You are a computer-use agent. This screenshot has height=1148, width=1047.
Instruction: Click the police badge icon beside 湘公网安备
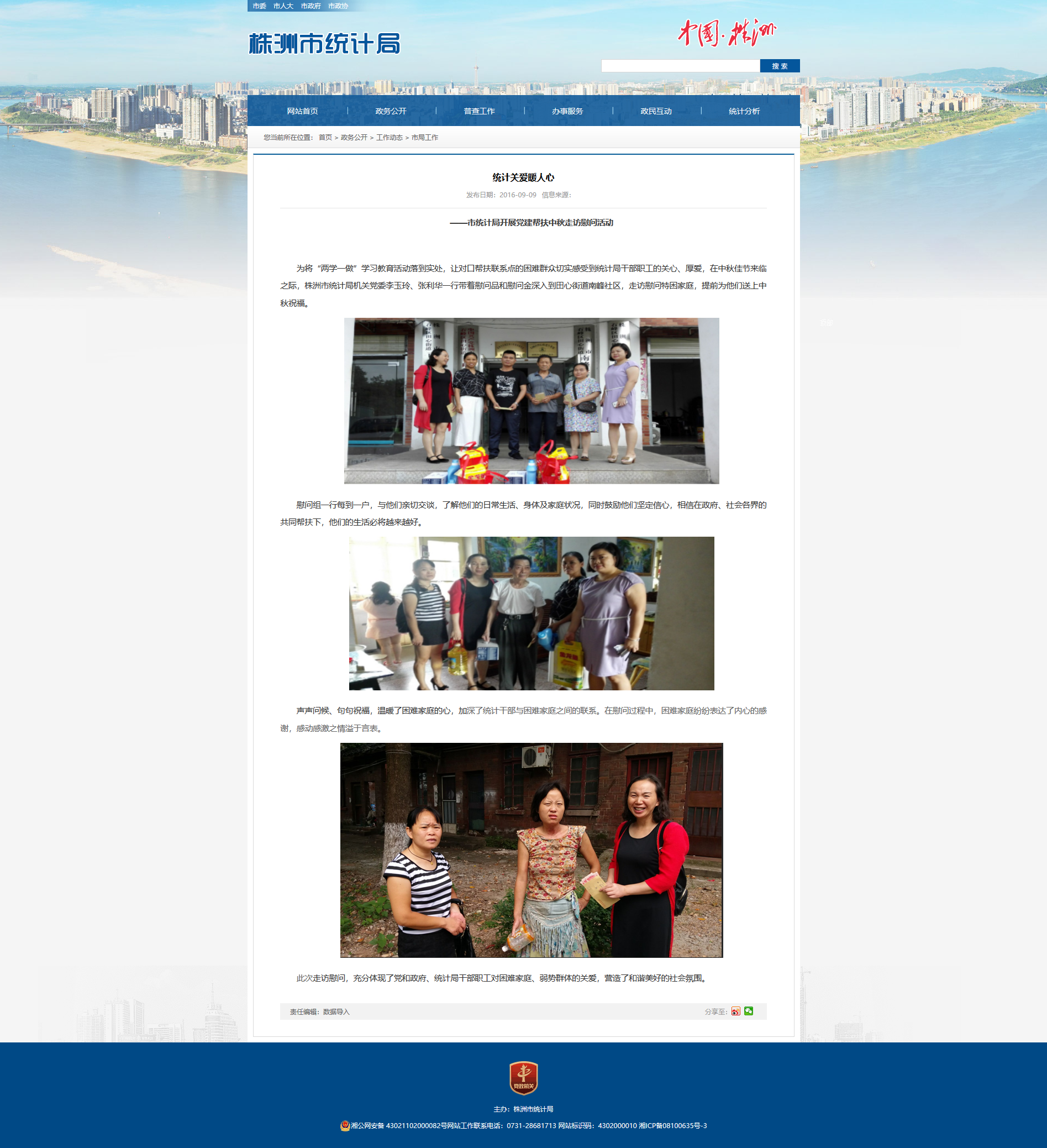tap(344, 1126)
